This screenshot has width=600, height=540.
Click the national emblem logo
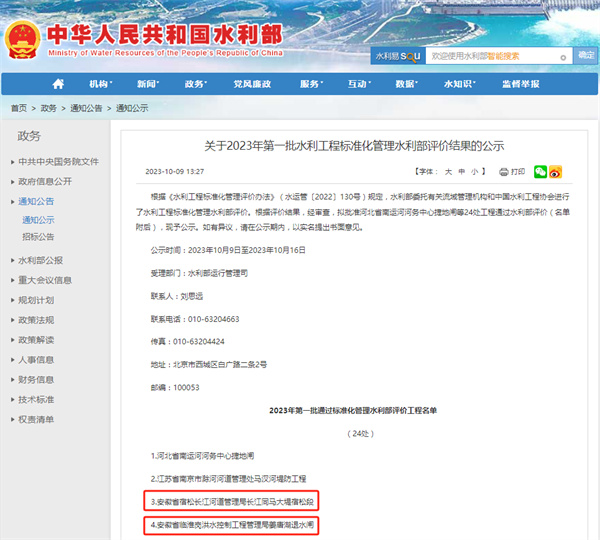(21, 37)
